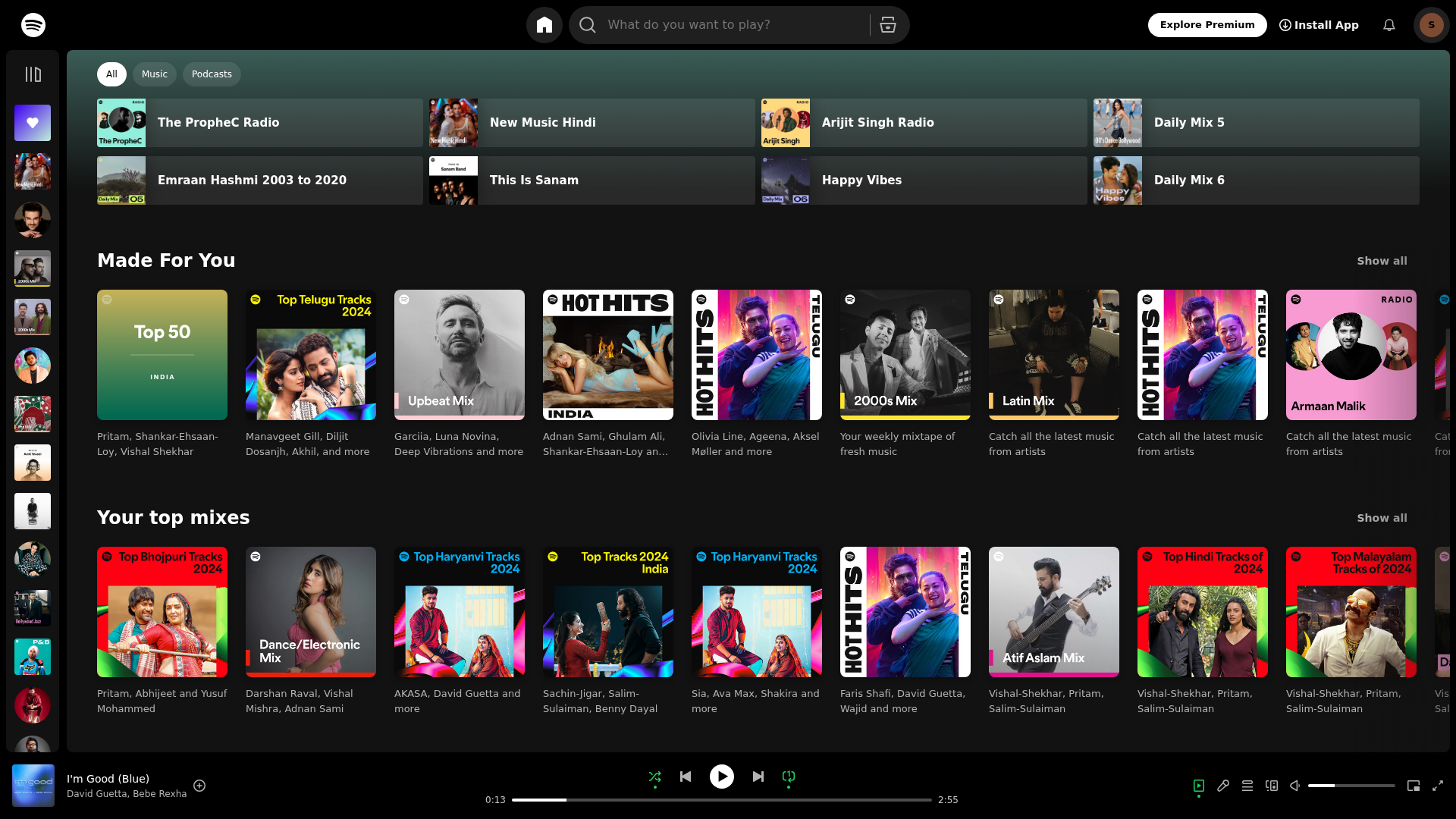
Task: Show all of Your top mixes
Action: pos(1382,518)
